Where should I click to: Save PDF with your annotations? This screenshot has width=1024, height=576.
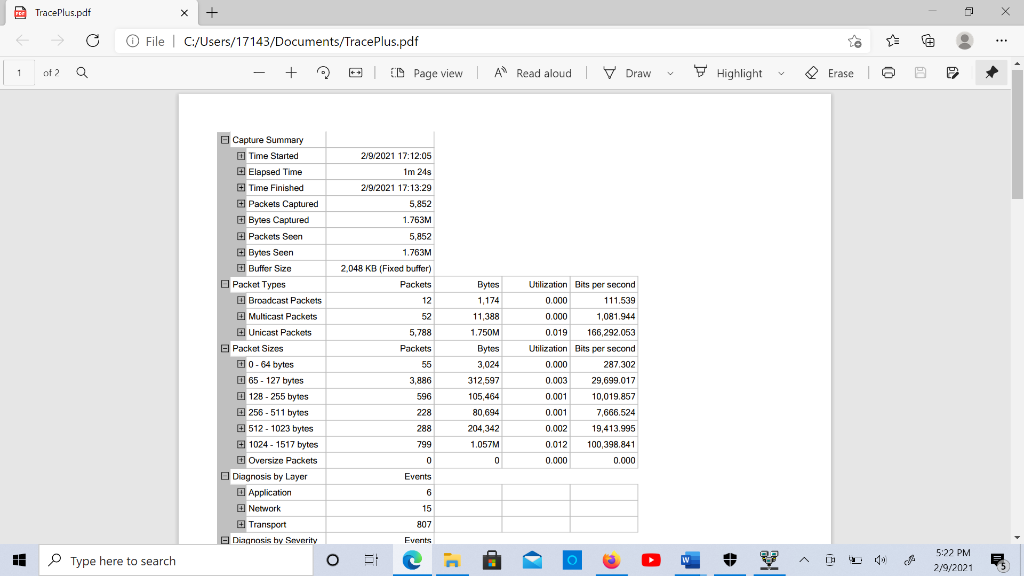click(950, 72)
